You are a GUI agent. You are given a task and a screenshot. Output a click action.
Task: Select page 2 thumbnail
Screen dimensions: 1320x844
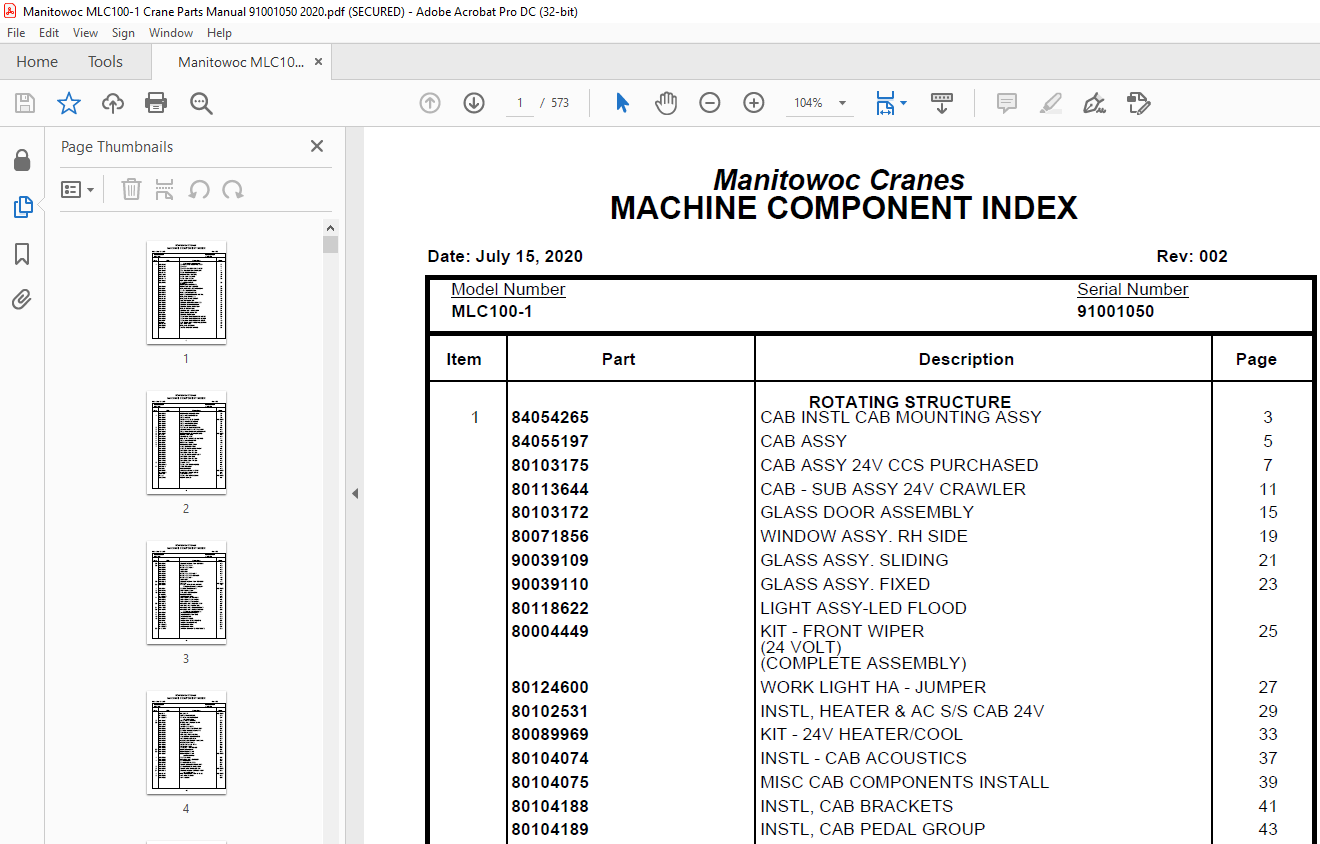186,443
